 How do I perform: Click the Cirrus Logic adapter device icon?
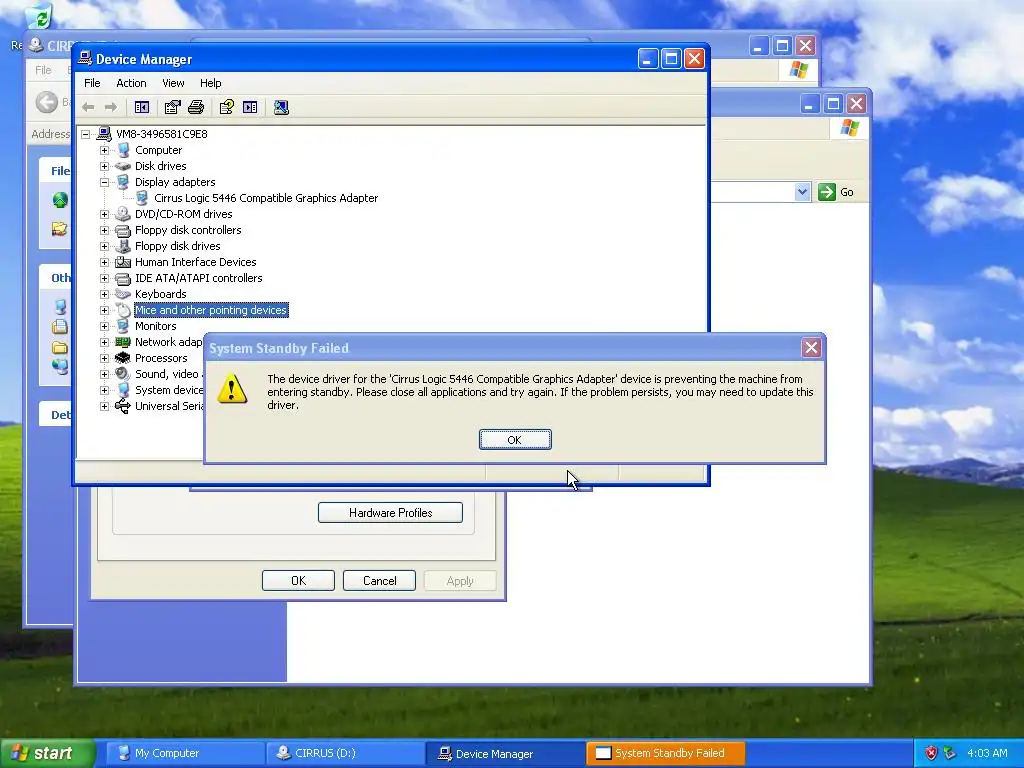tap(142, 198)
